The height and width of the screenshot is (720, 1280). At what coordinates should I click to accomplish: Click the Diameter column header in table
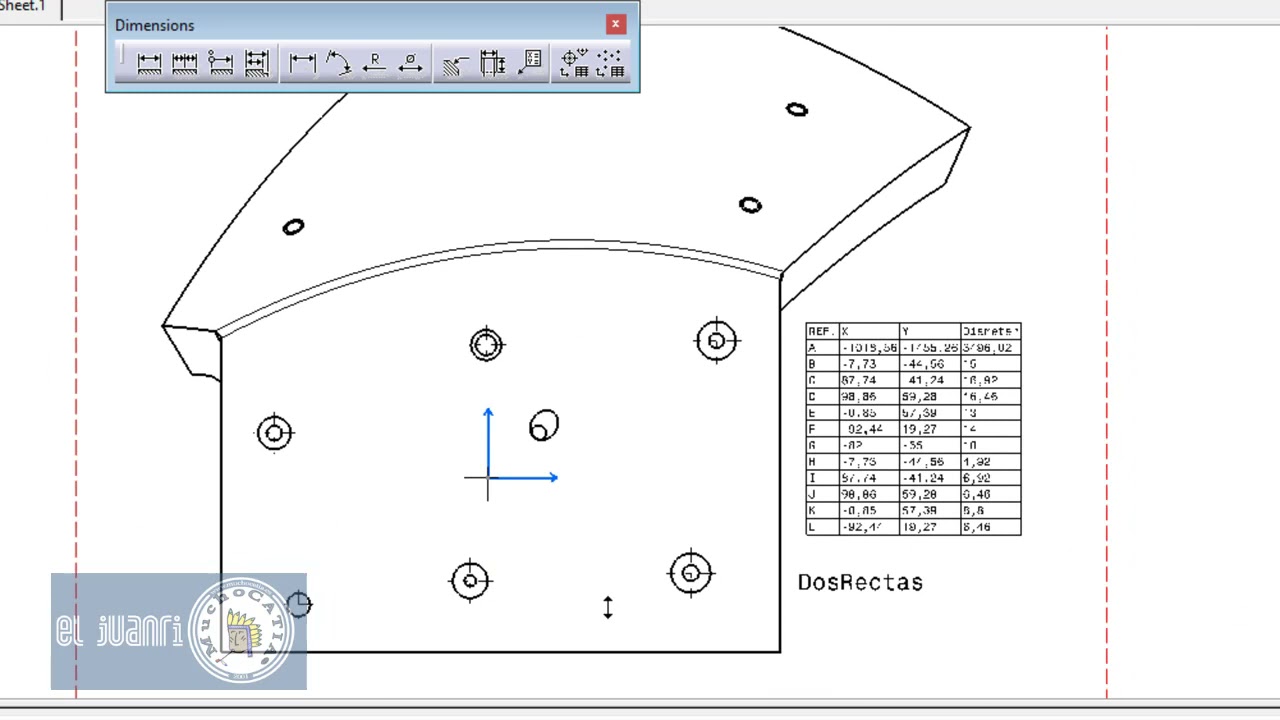point(991,331)
